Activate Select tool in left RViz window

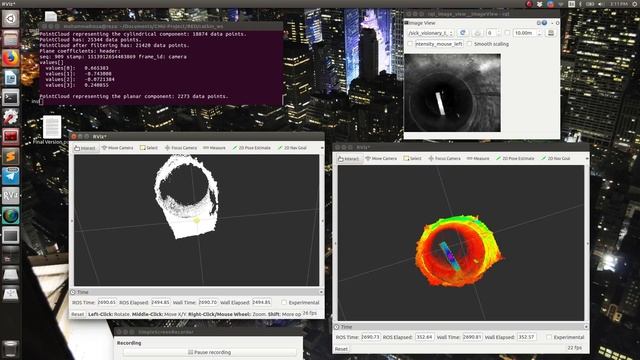click(149, 148)
